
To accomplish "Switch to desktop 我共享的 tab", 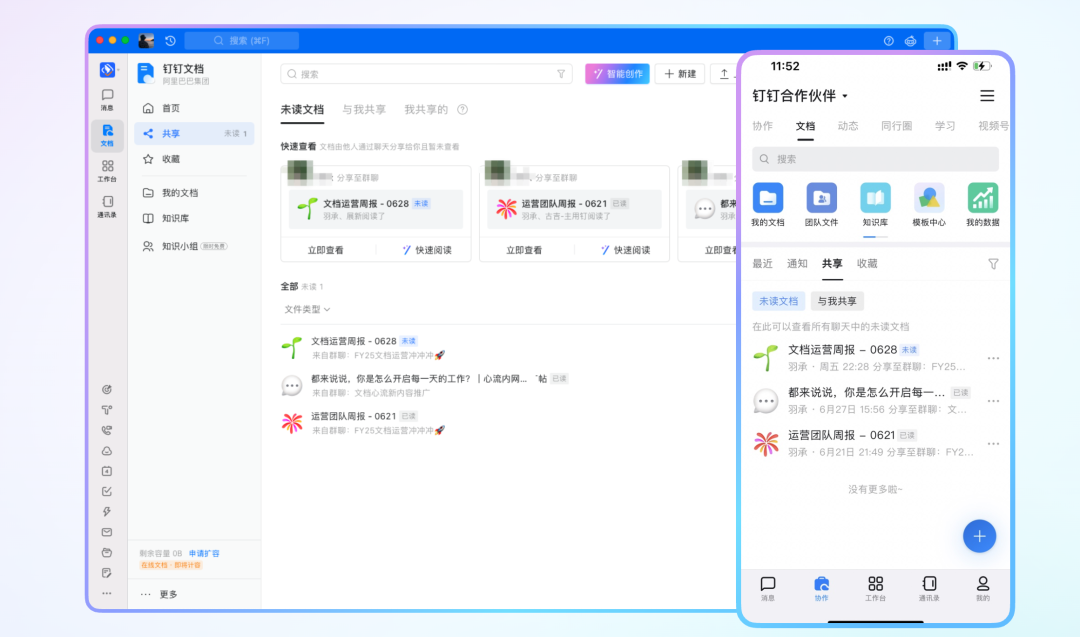I will click(426, 109).
